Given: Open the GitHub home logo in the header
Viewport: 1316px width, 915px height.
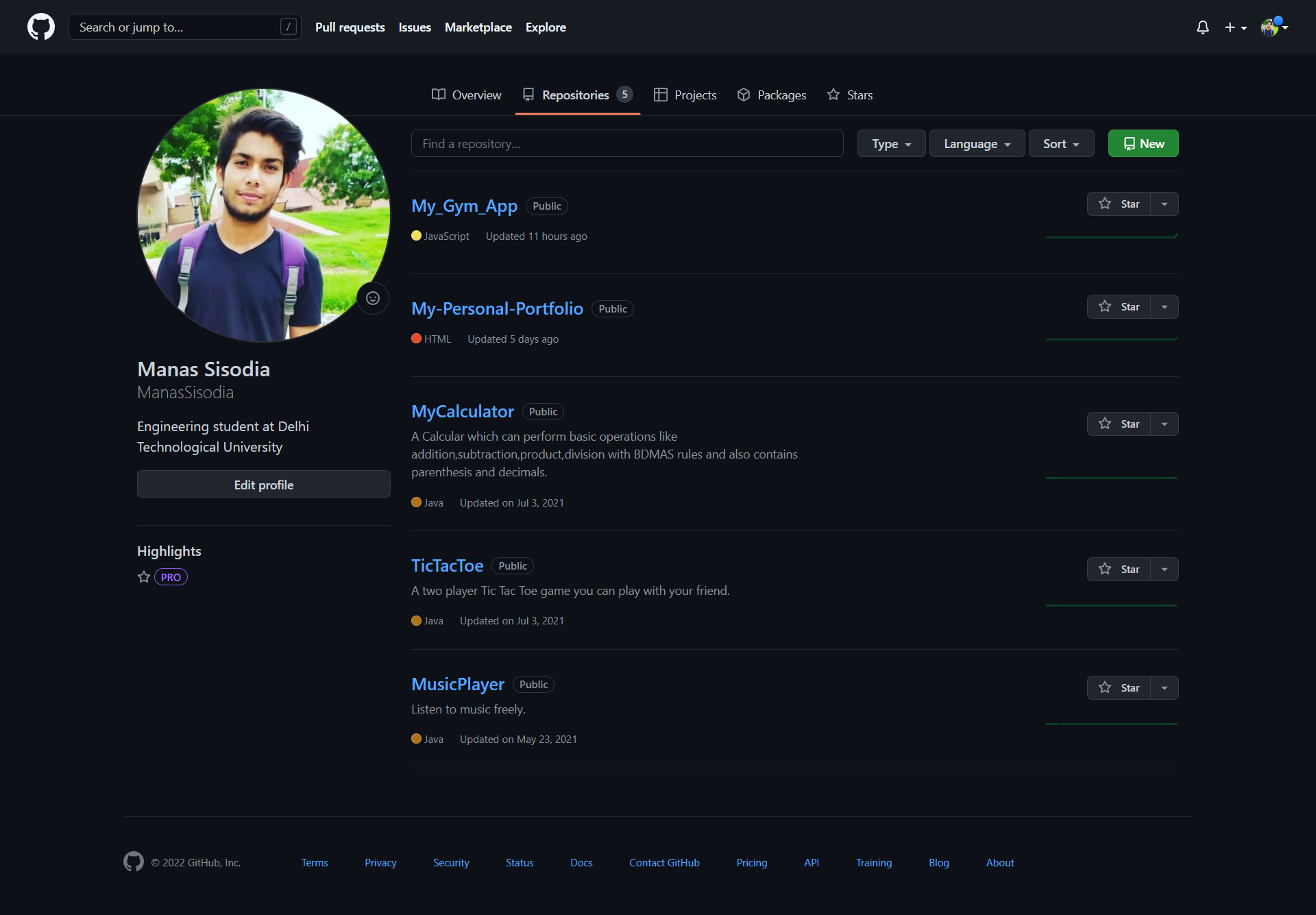Looking at the screenshot, I should tap(41, 27).
